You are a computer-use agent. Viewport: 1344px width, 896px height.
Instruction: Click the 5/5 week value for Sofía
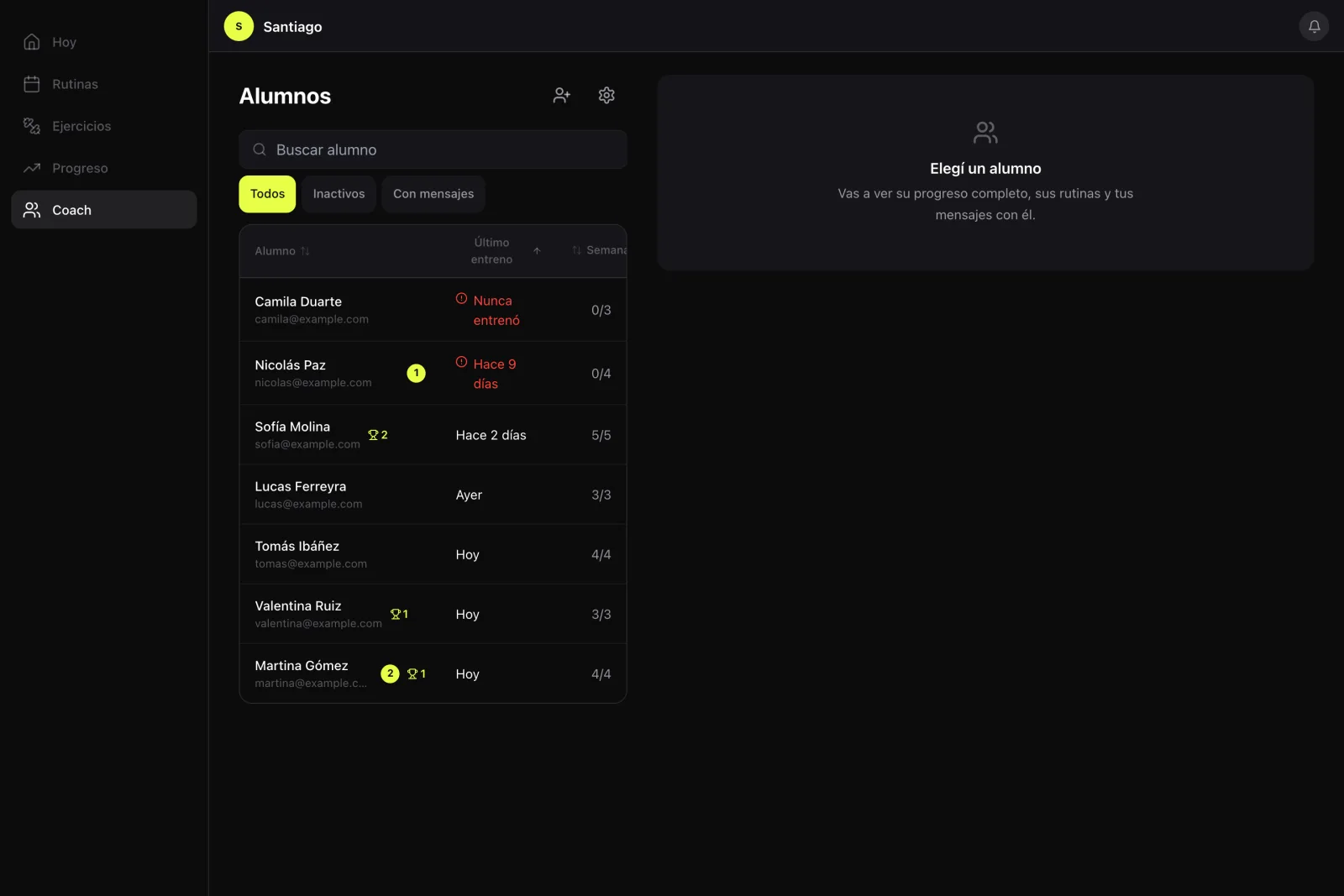click(x=601, y=435)
